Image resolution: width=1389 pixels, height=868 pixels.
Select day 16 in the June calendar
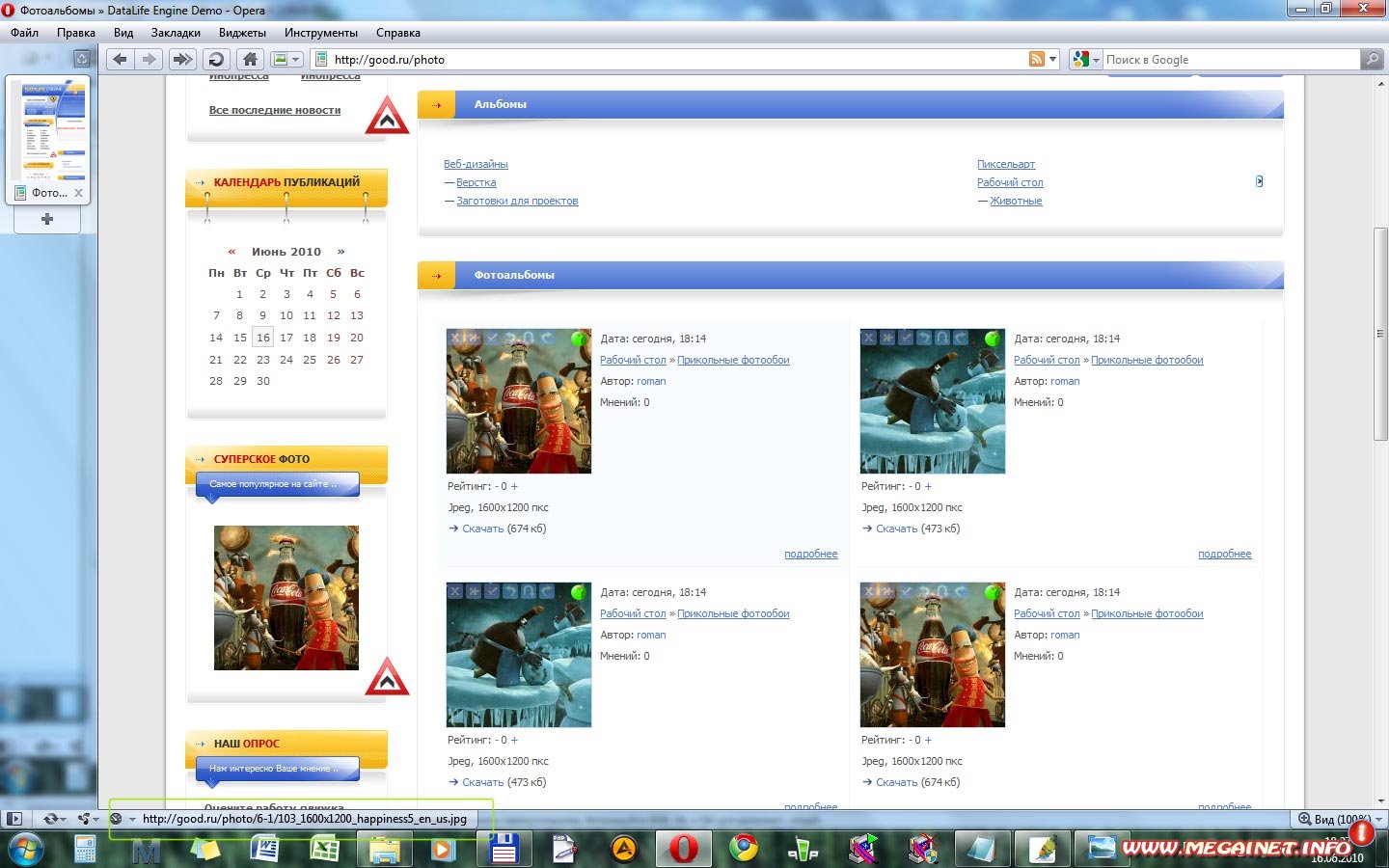[x=263, y=338]
